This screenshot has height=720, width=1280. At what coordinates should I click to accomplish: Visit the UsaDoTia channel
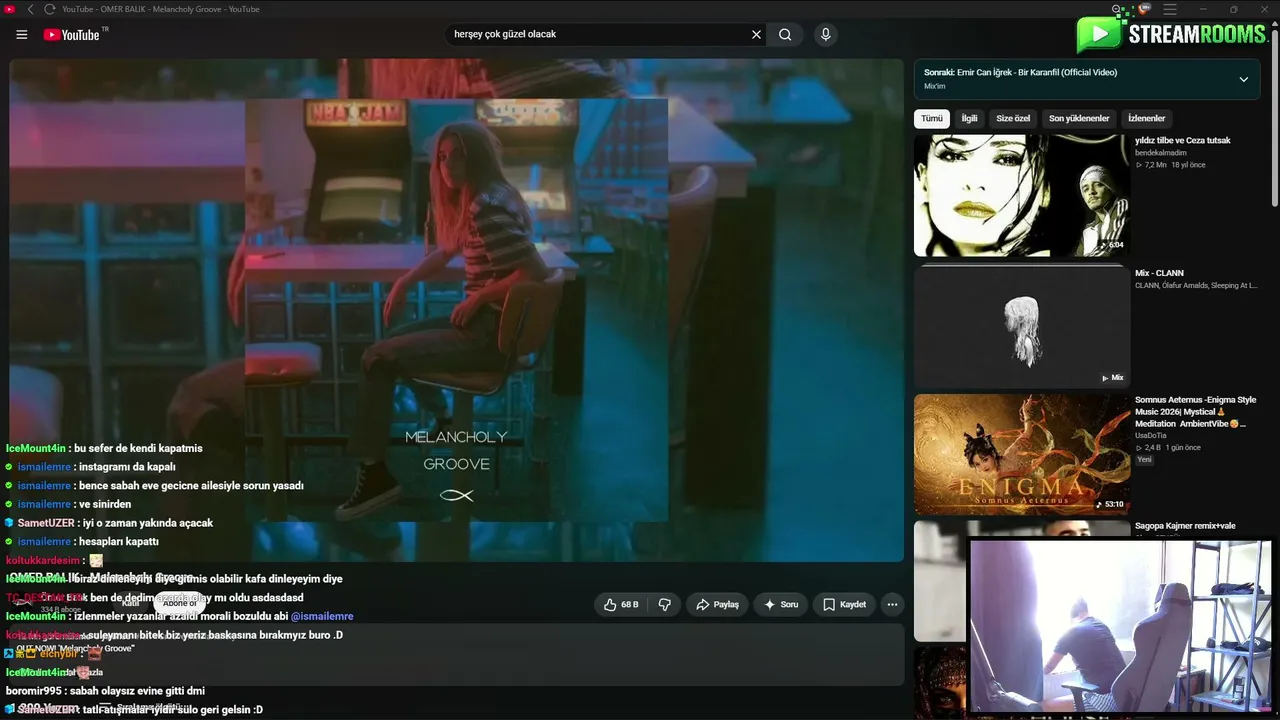coord(1151,435)
